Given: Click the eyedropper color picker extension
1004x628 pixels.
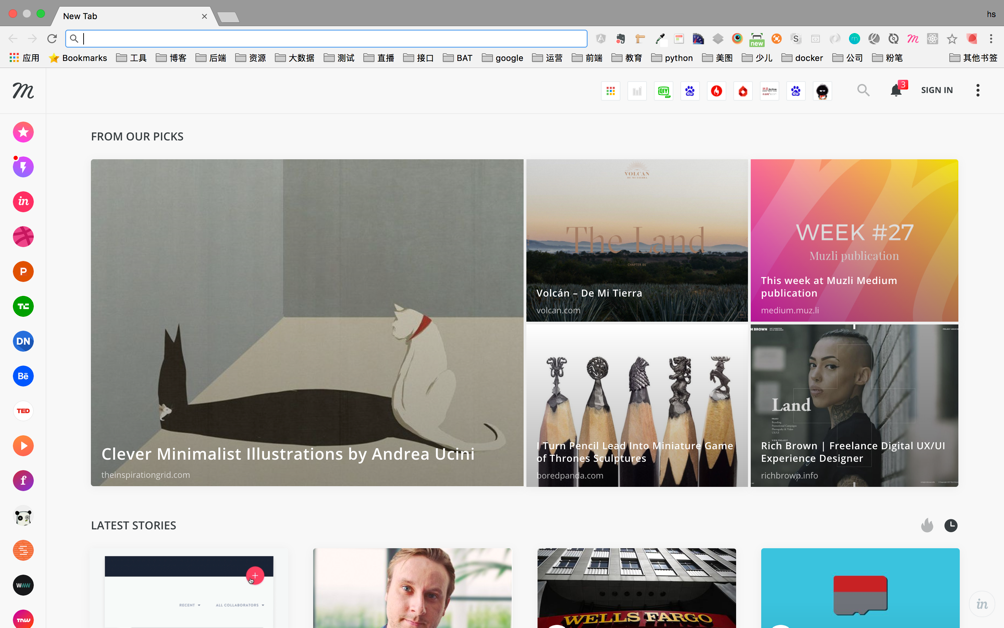Looking at the screenshot, I should coord(660,39).
